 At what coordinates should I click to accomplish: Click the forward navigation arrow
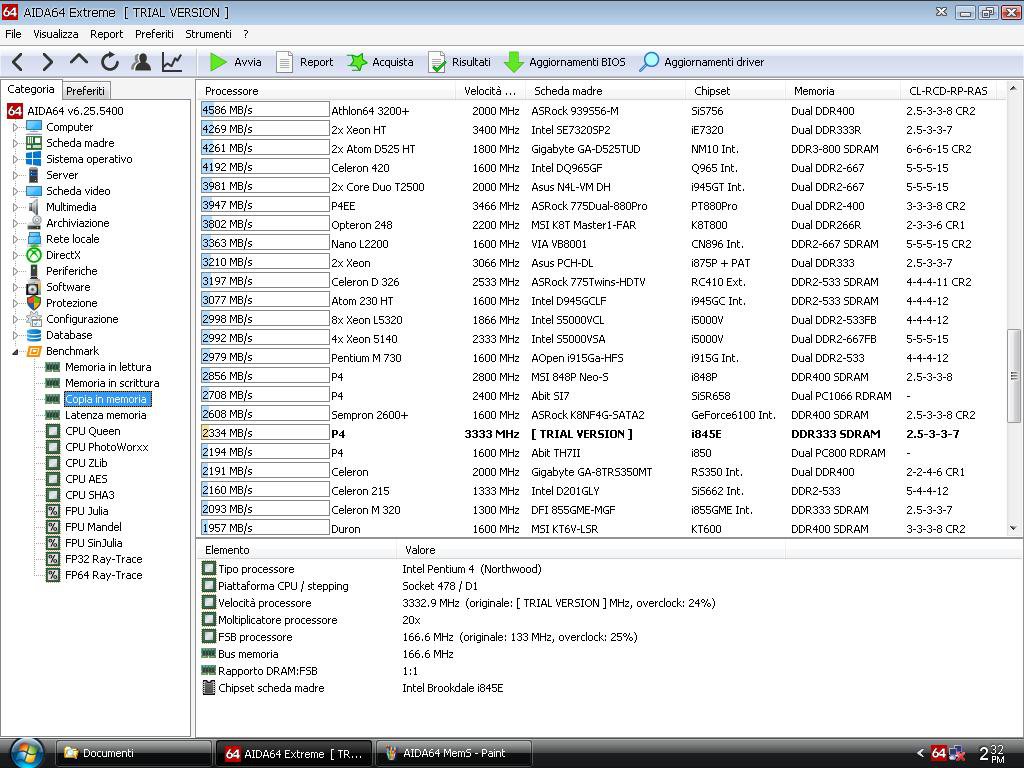[x=47, y=62]
